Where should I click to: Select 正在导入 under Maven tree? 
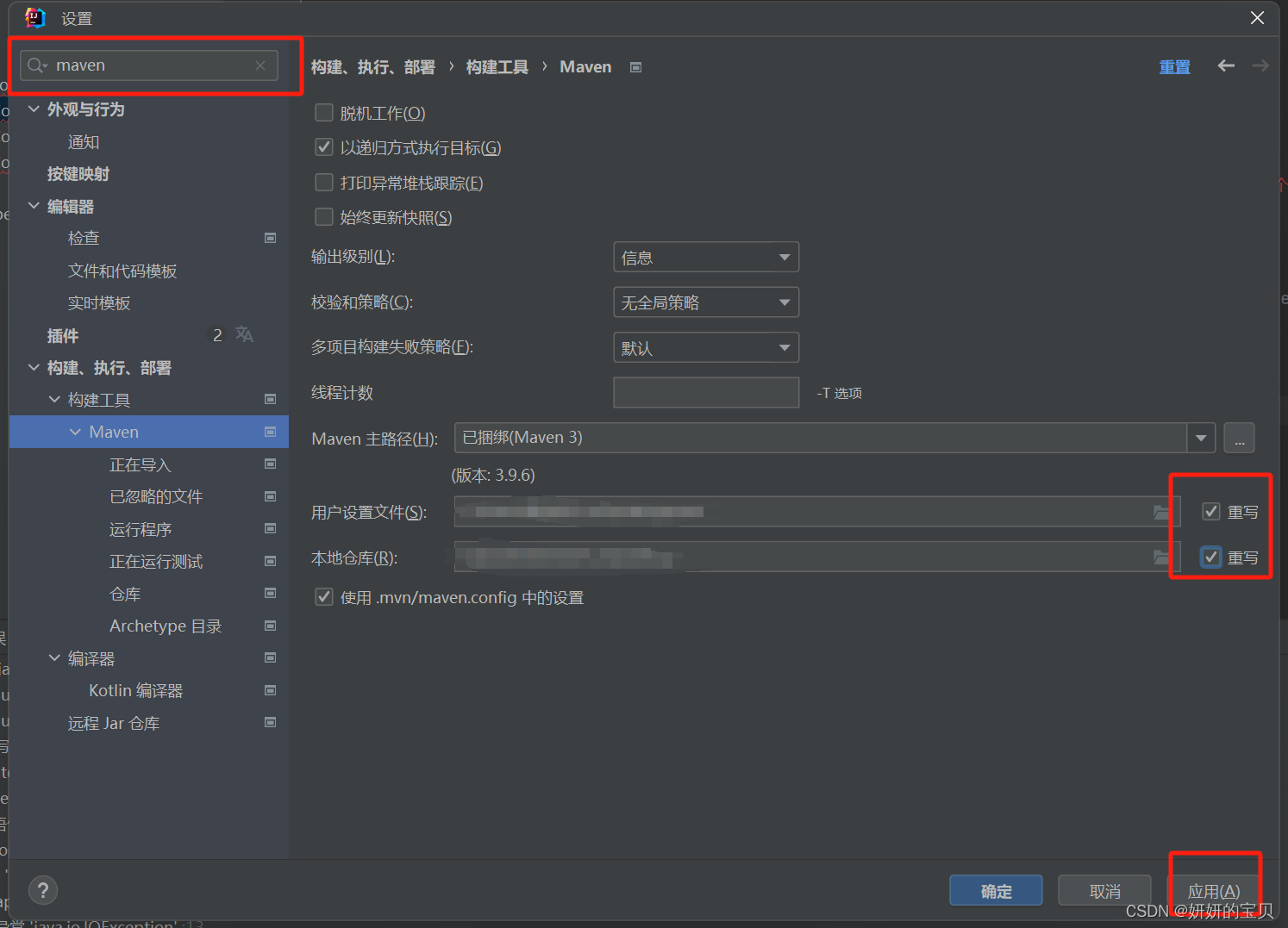pyautogui.click(x=140, y=465)
